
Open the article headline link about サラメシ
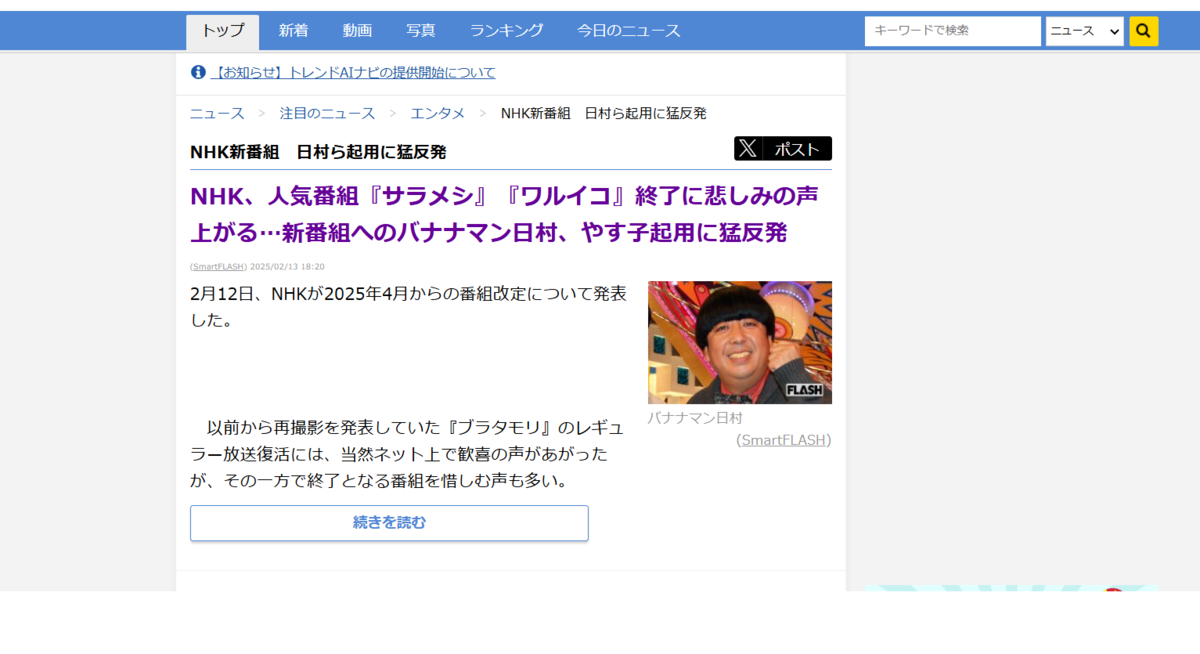click(x=505, y=214)
